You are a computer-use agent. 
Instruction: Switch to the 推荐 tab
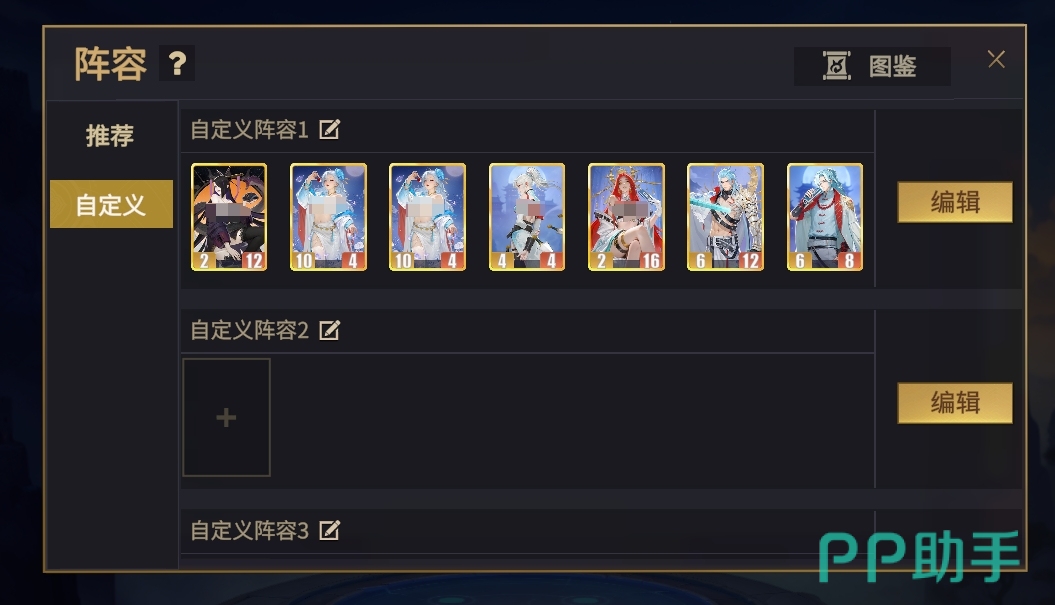click(110, 135)
